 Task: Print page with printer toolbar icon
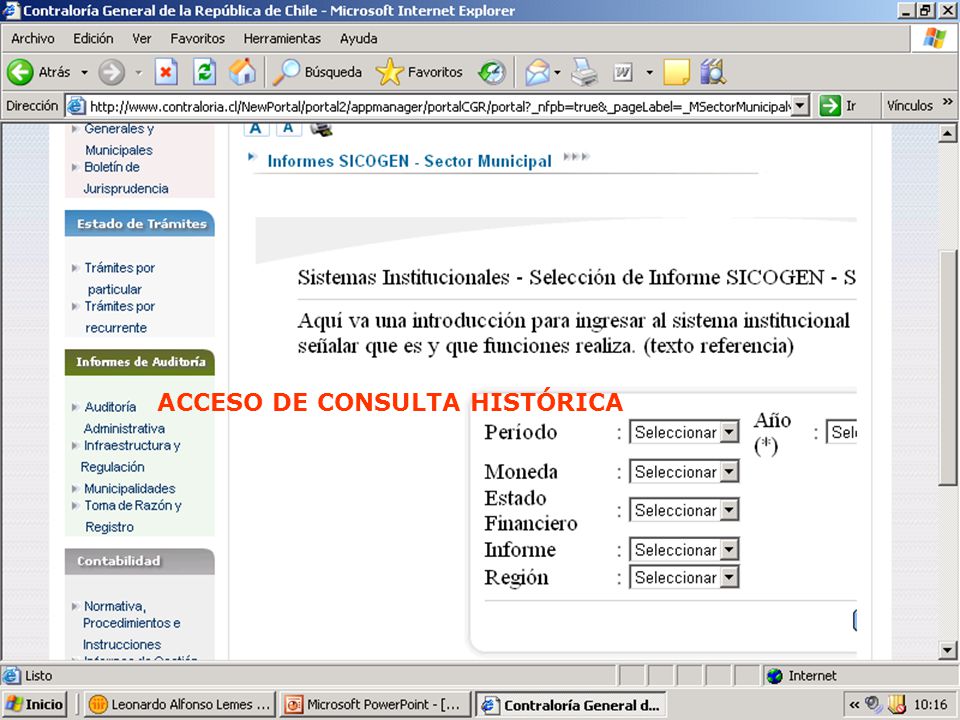(x=584, y=72)
